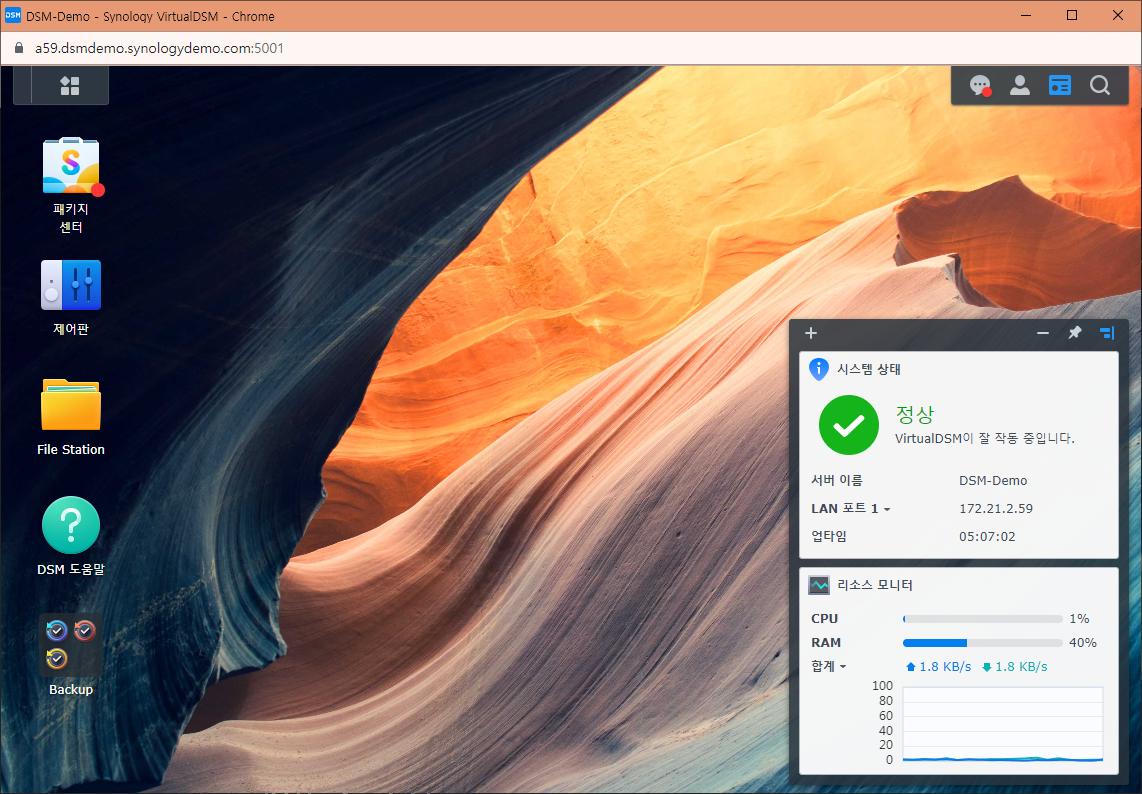
Task: Open the DSM main menu grid icon
Action: [x=70, y=86]
